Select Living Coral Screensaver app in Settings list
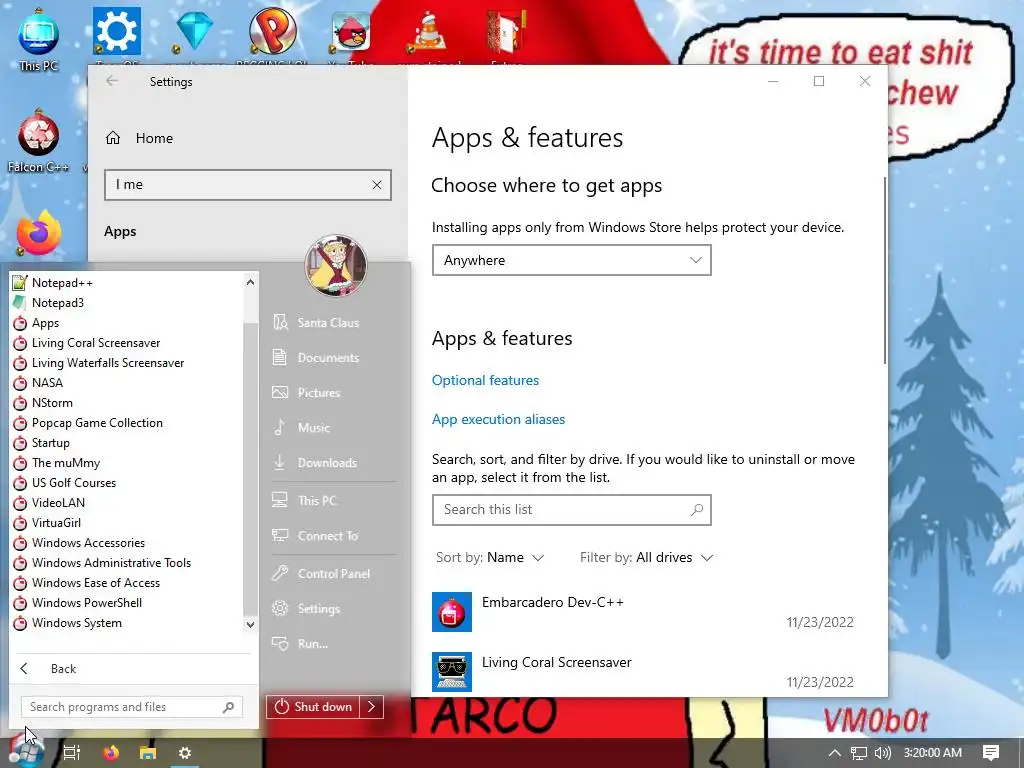Screen dimensions: 1024x768 pyautogui.click(x=643, y=672)
